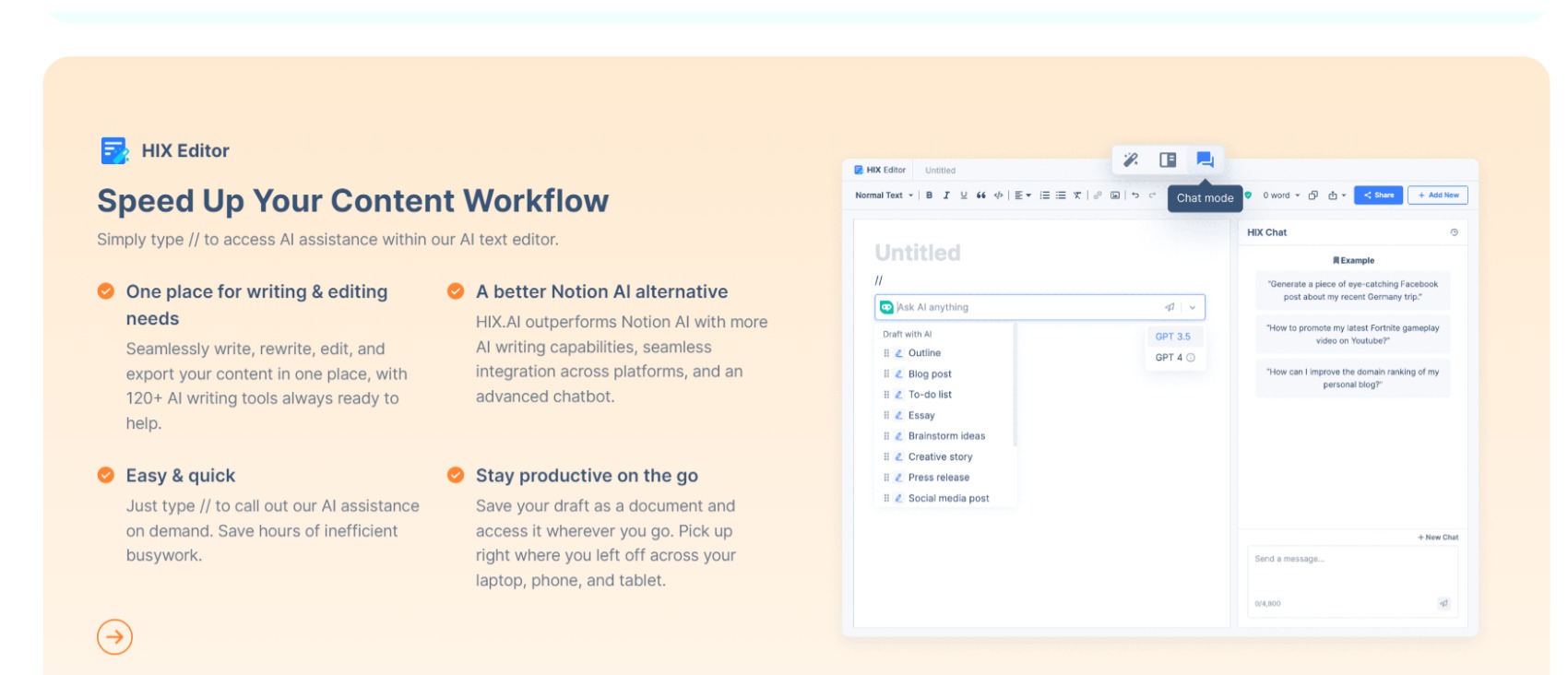Image resolution: width=1568 pixels, height=675 pixels.
Task: Copy the document with the duplicate icon
Action: 1313,195
